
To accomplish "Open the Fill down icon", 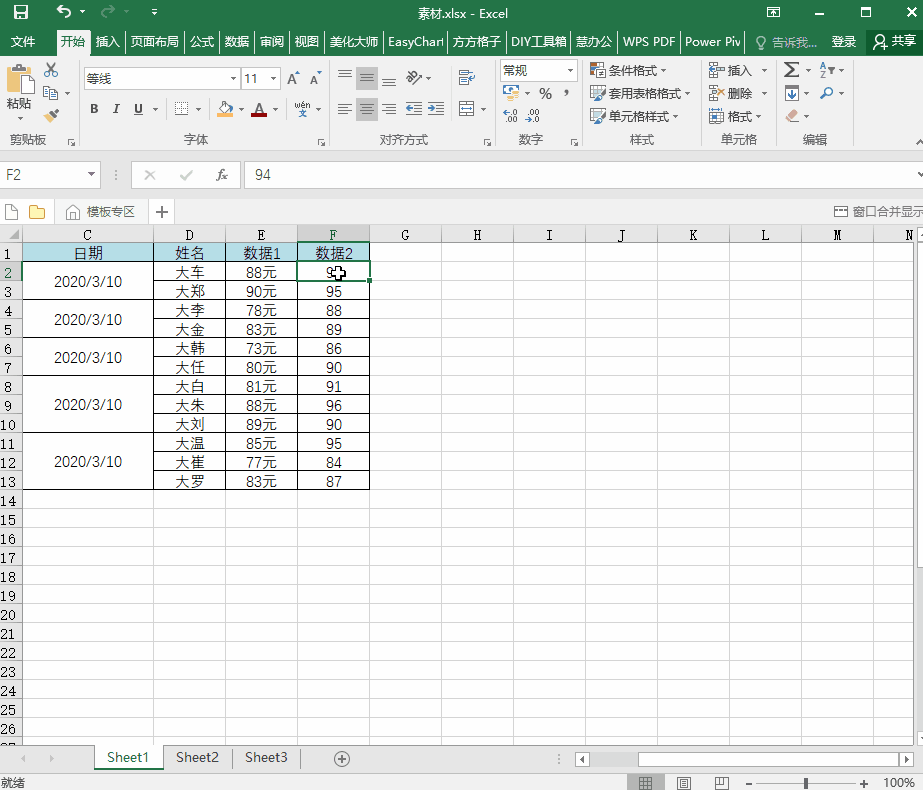I will point(792,93).
